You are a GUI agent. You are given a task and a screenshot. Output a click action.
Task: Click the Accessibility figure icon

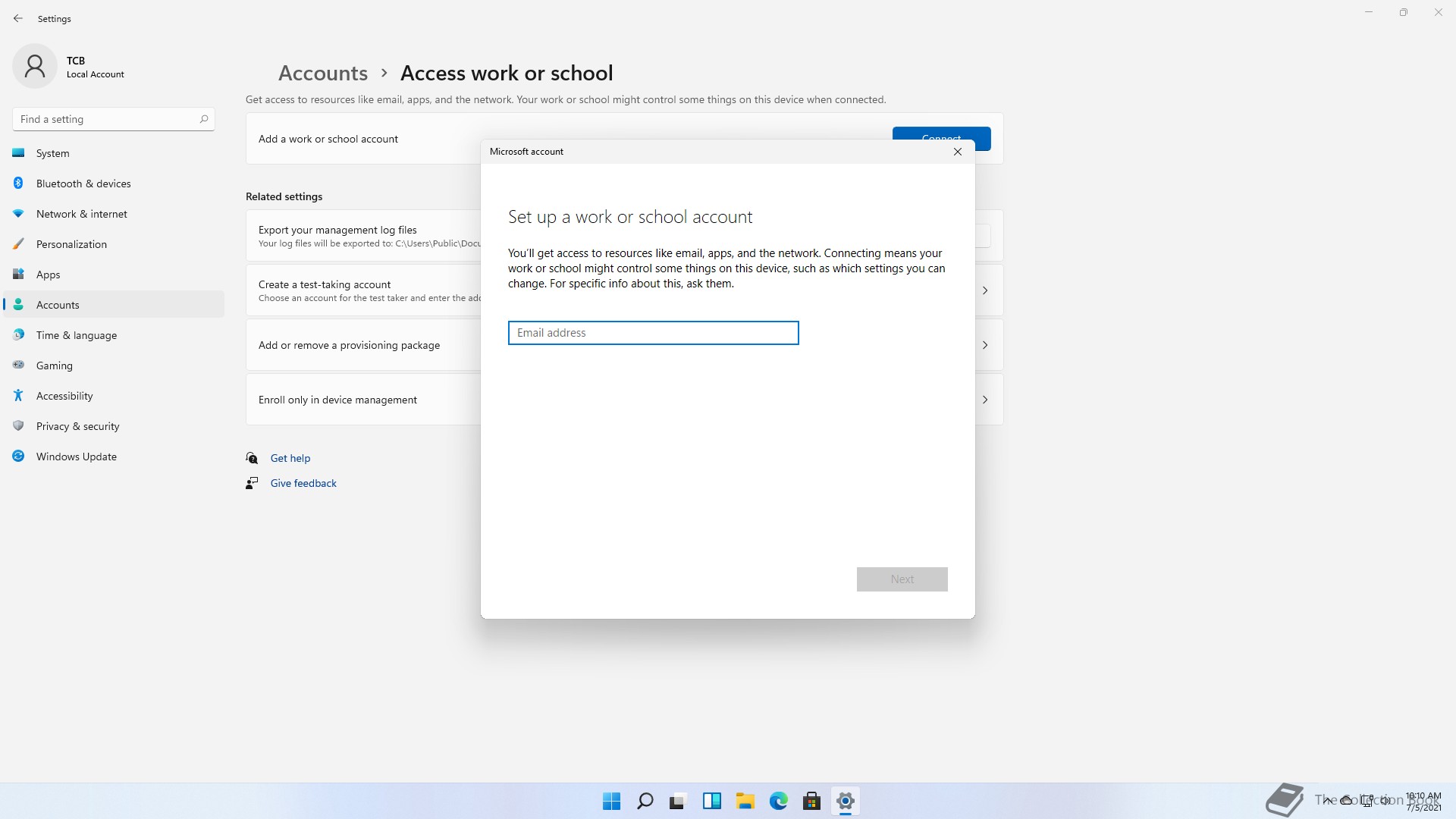pos(19,396)
